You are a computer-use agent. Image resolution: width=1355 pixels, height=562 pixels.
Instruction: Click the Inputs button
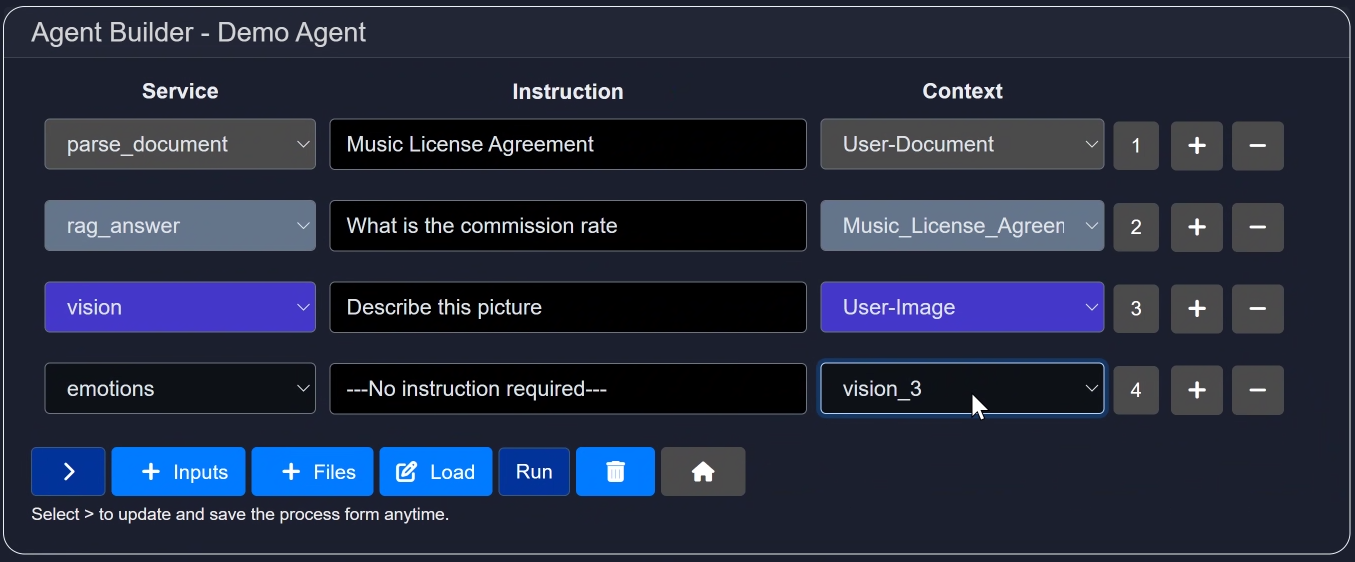pyautogui.click(x=178, y=472)
